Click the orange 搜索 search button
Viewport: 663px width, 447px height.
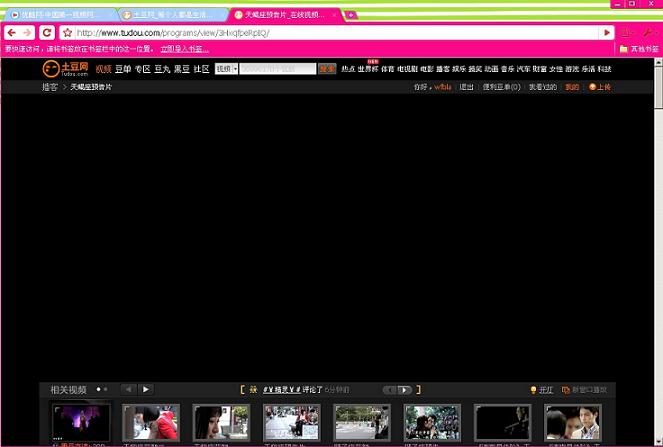click(x=327, y=69)
